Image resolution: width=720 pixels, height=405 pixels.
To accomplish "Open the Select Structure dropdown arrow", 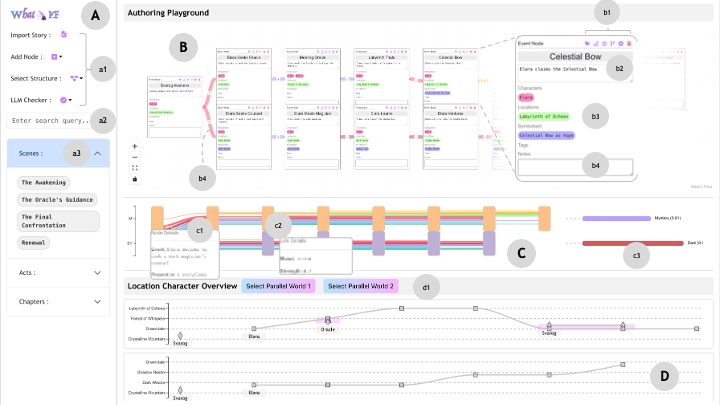I will coord(81,79).
